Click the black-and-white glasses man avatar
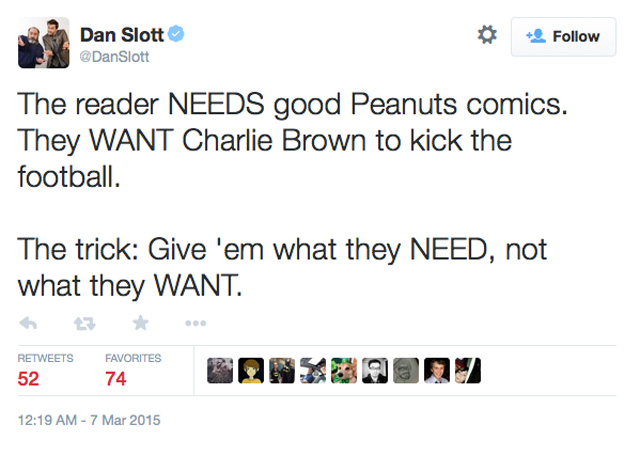640x456 pixels. pyautogui.click(x=374, y=371)
